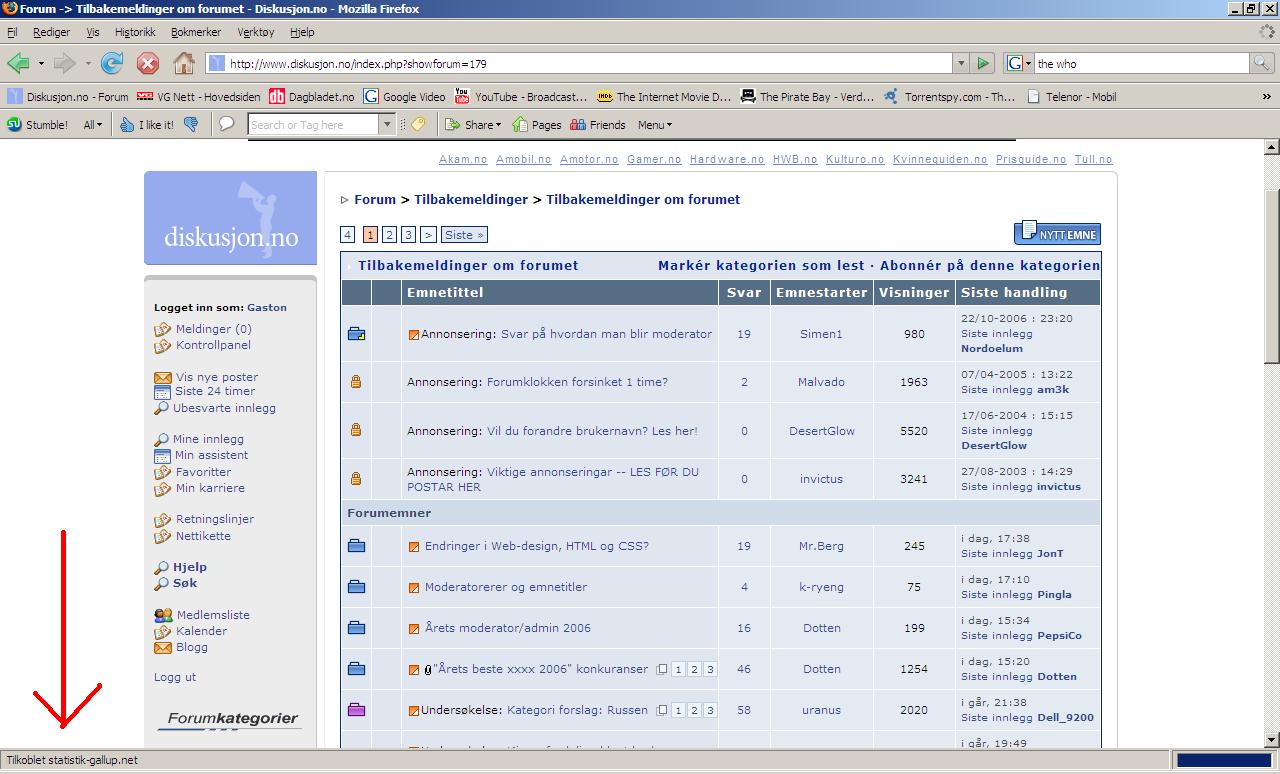The width and height of the screenshot is (1280, 774).
Task: Open topic 'Årets moderator/admin 2006'
Action: (x=508, y=628)
